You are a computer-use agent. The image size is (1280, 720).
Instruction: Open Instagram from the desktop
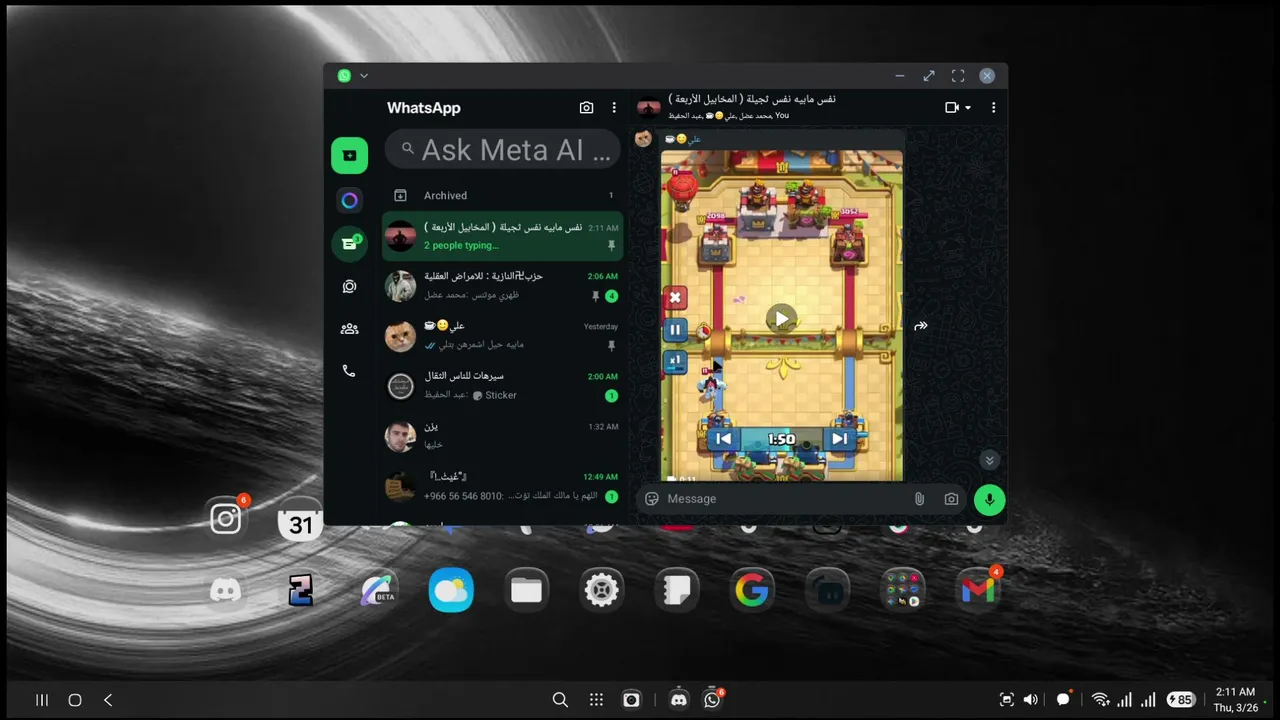(226, 518)
